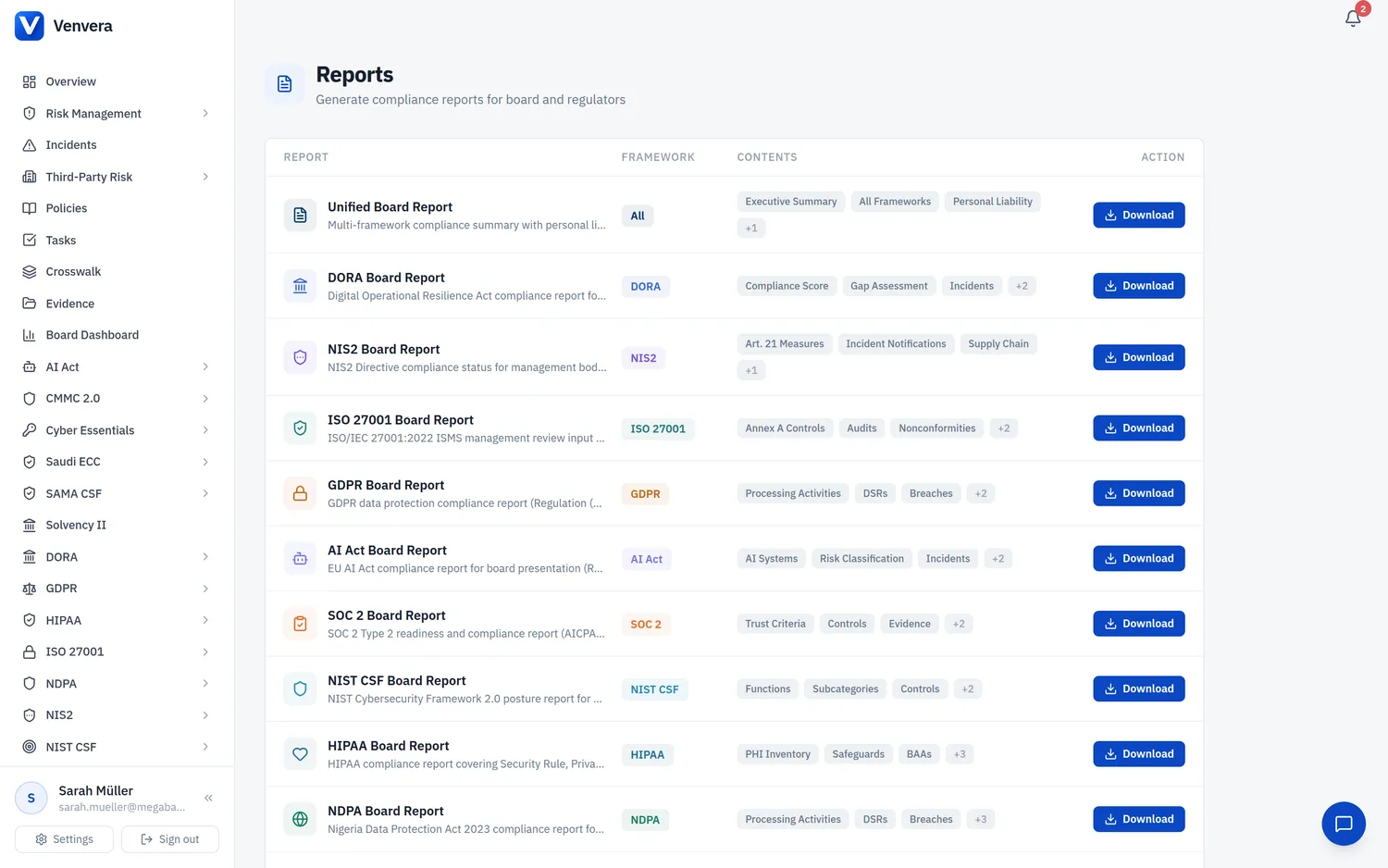The height and width of the screenshot is (868, 1388).
Task: Download the NIST CSF Board Report
Action: (1139, 688)
